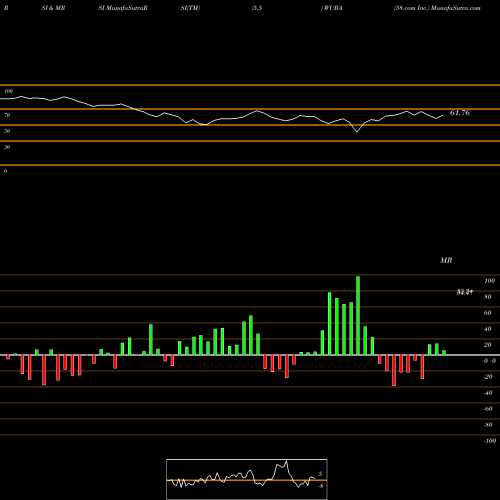Click the 'SI MunafaSutraR' header text
The image size is (500, 500).
(x=123, y=8)
